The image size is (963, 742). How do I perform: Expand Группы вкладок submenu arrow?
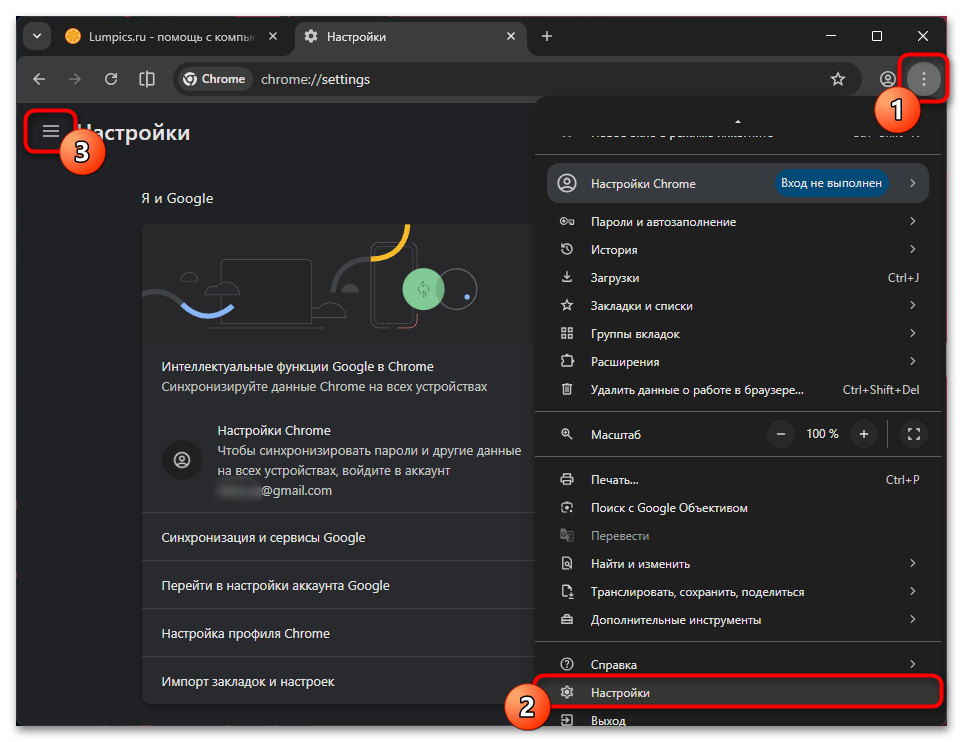[x=913, y=333]
